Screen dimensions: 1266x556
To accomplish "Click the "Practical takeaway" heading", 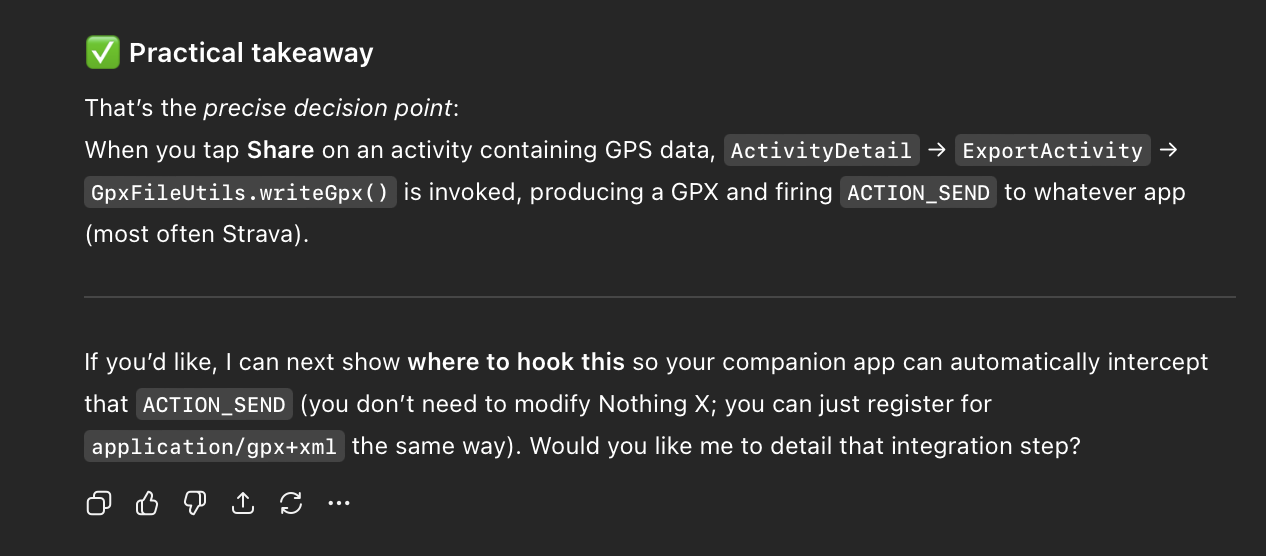I will [251, 53].
